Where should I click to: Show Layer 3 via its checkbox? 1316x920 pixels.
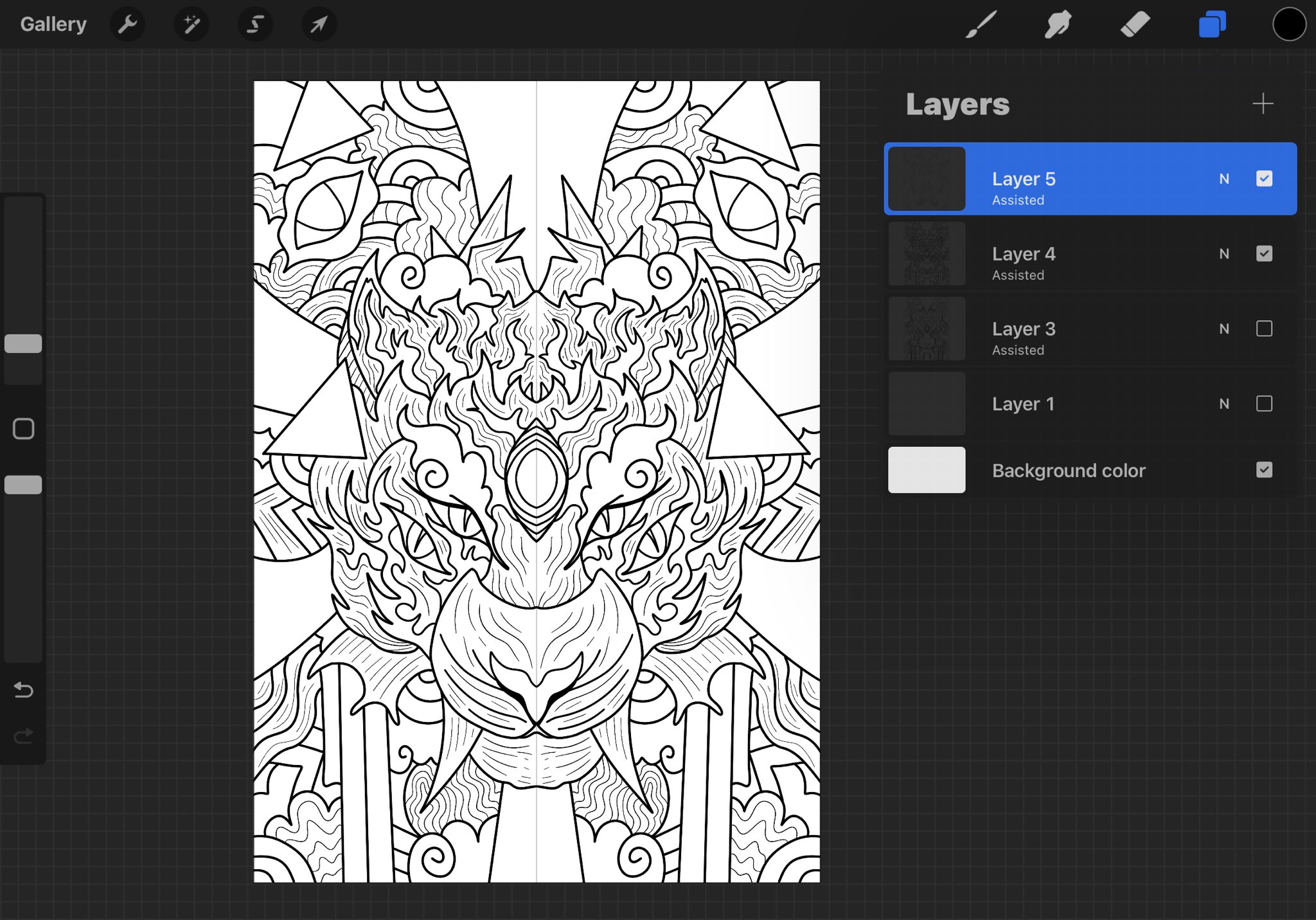[1263, 329]
